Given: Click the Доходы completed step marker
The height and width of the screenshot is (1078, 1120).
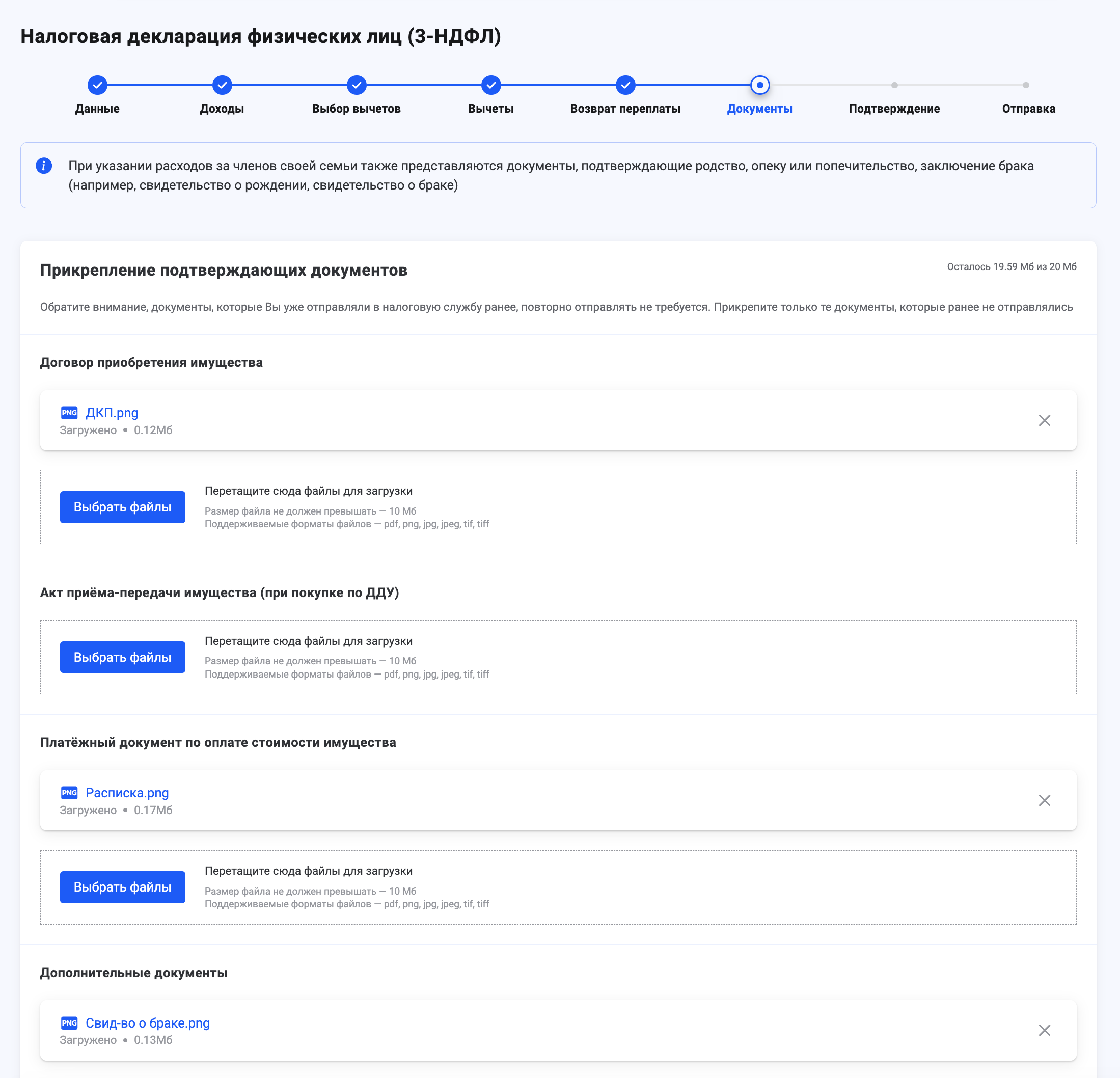Looking at the screenshot, I should pos(224,84).
